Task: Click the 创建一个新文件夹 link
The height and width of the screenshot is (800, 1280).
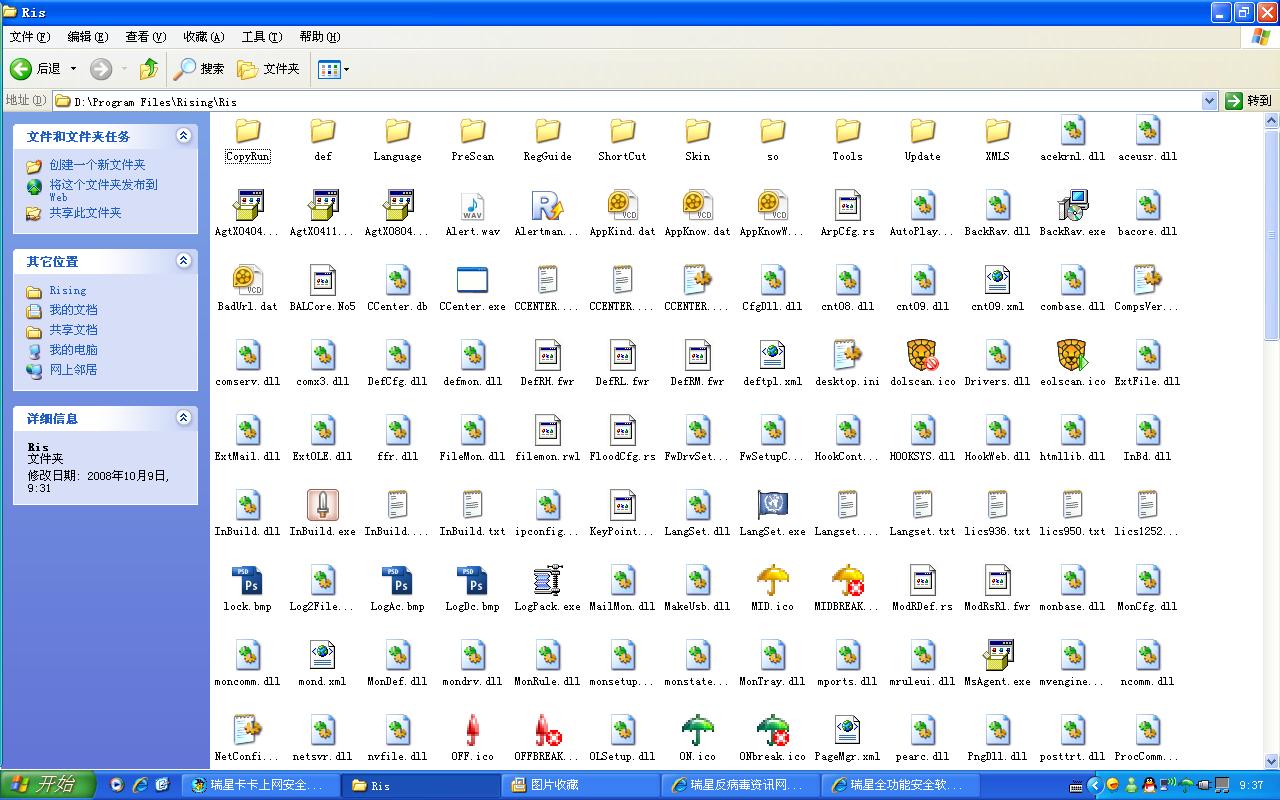Action: click(x=97, y=165)
